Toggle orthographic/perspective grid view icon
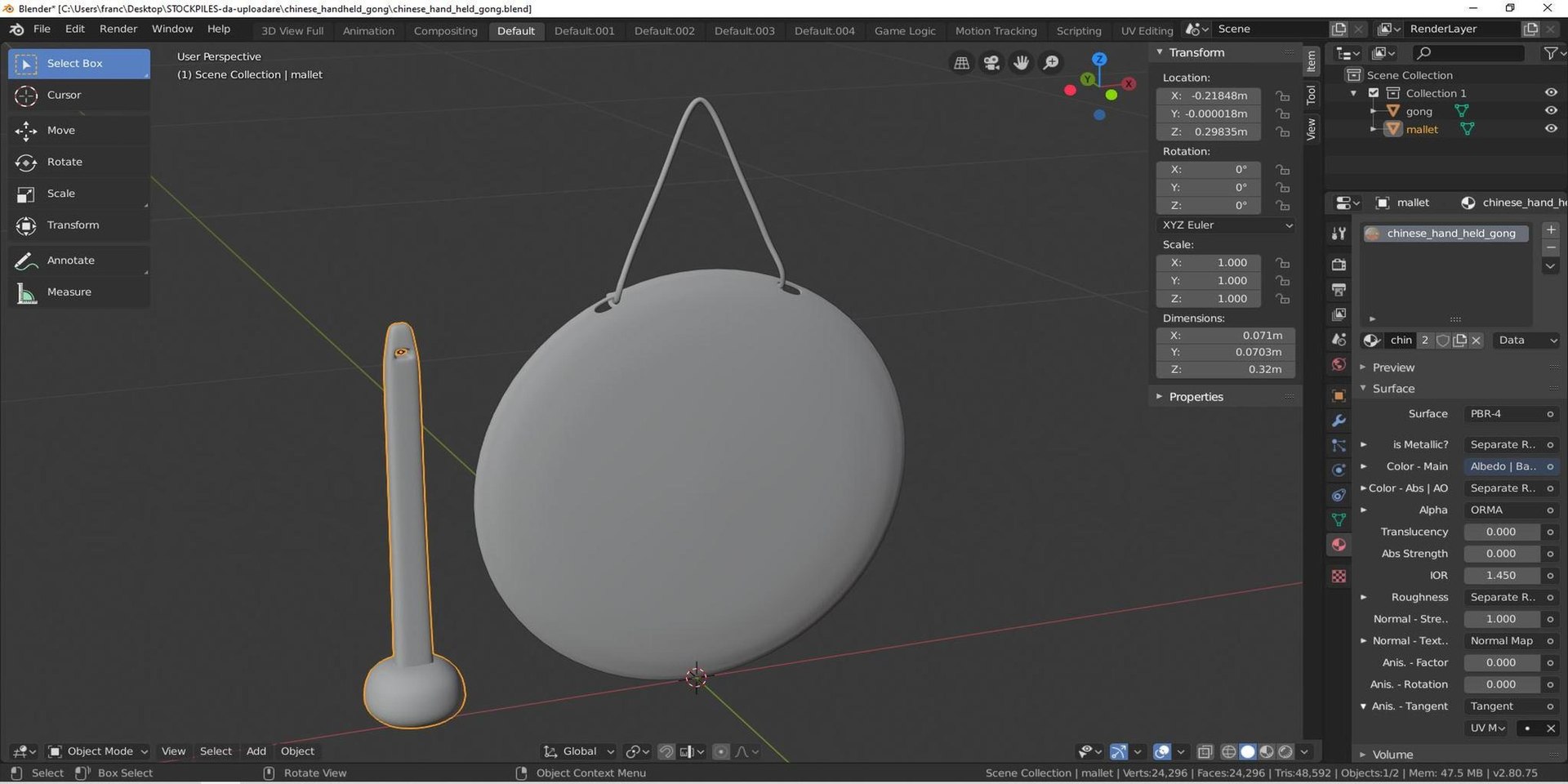The height and width of the screenshot is (784, 1568). pyautogui.click(x=962, y=63)
